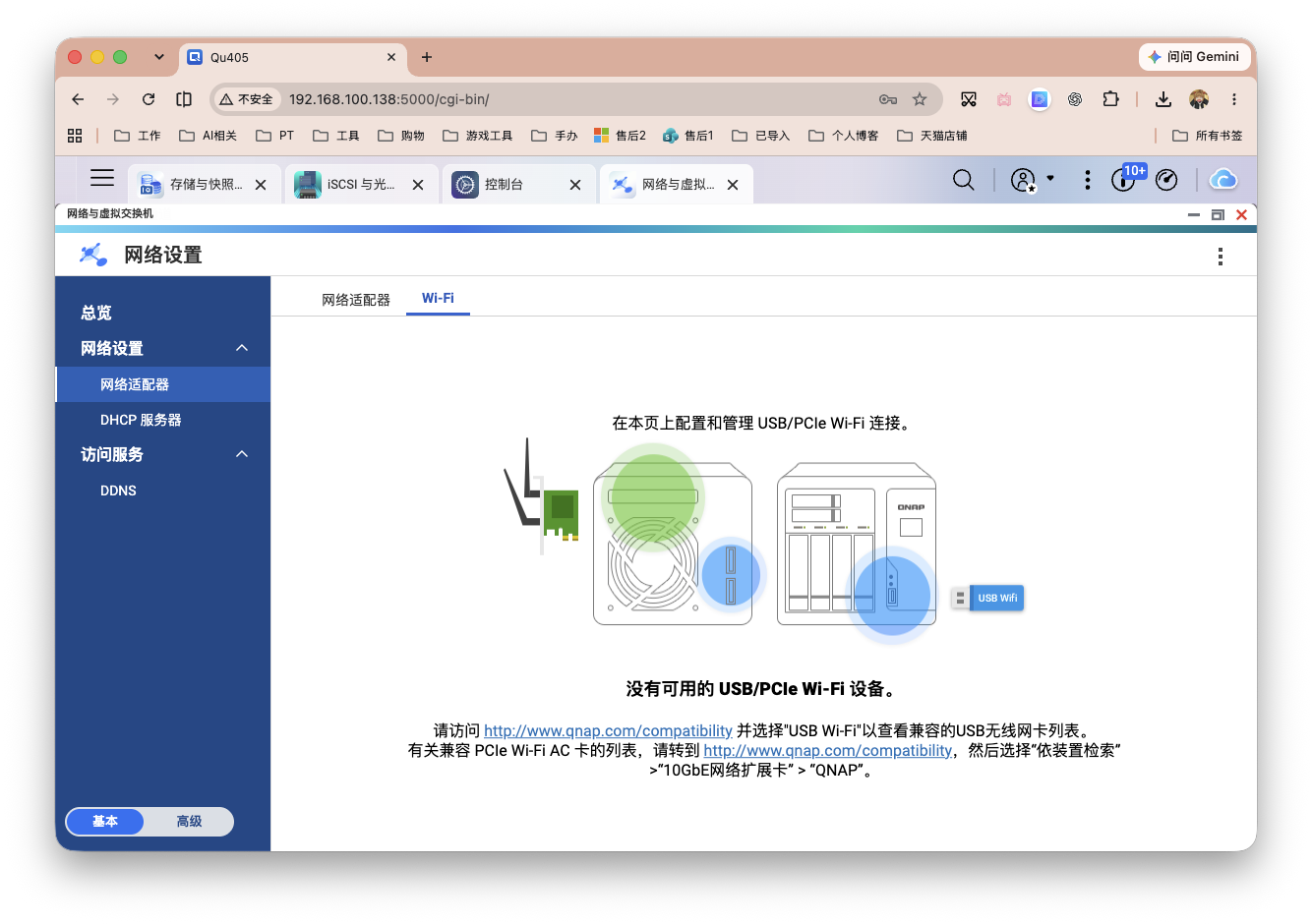Reload the browser page
The width and height of the screenshot is (1312, 924).
(149, 99)
